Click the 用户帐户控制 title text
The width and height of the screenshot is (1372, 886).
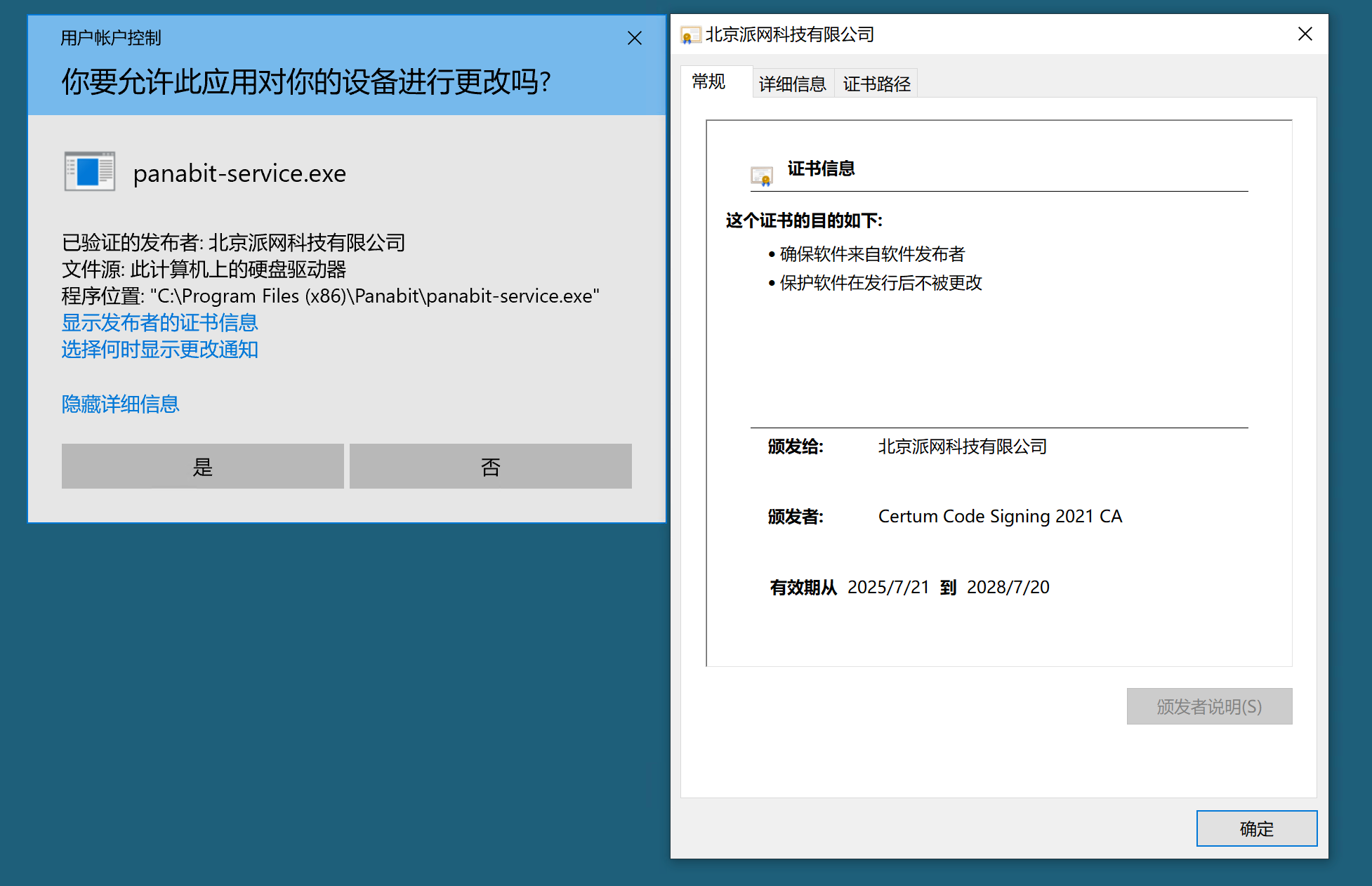click(111, 38)
